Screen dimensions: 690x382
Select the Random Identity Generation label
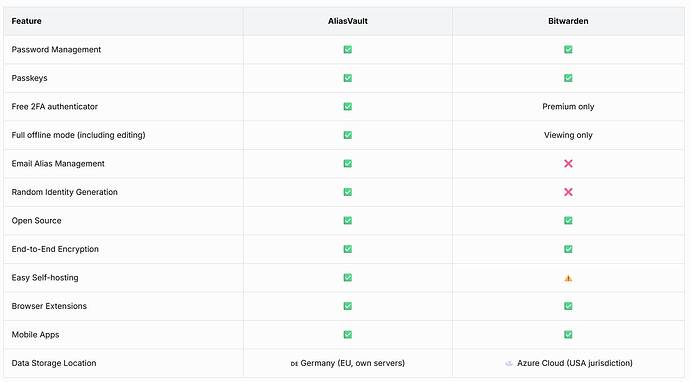click(x=65, y=192)
